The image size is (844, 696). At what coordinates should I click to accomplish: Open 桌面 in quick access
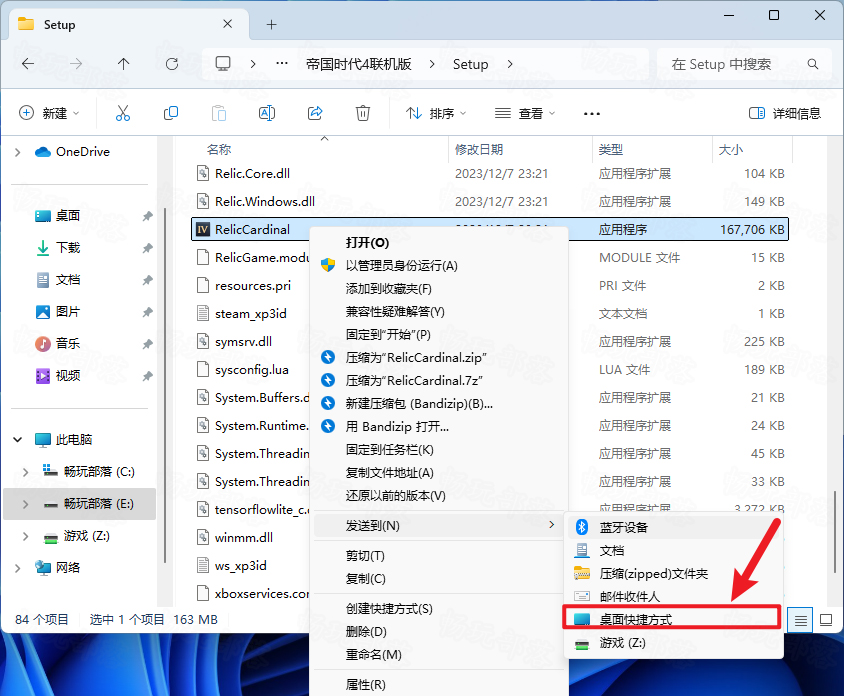point(68,216)
